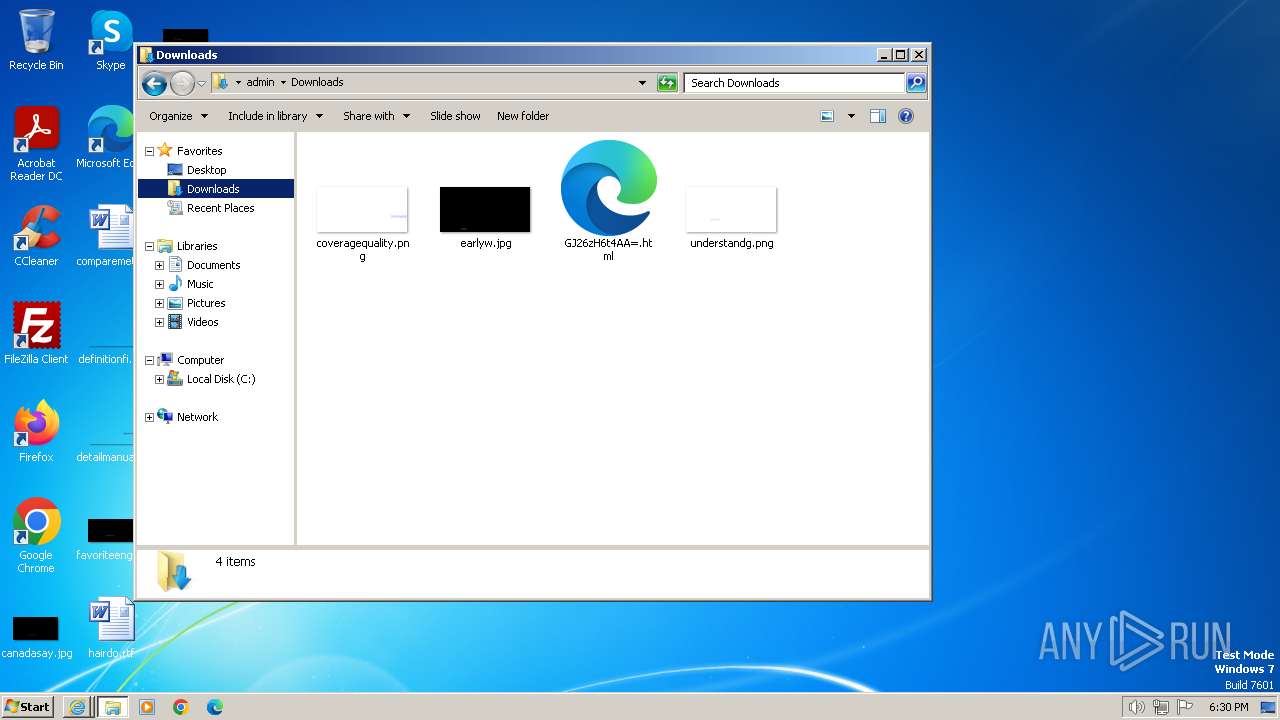Select Firefox desktop icon

pyautogui.click(x=36, y=431)
